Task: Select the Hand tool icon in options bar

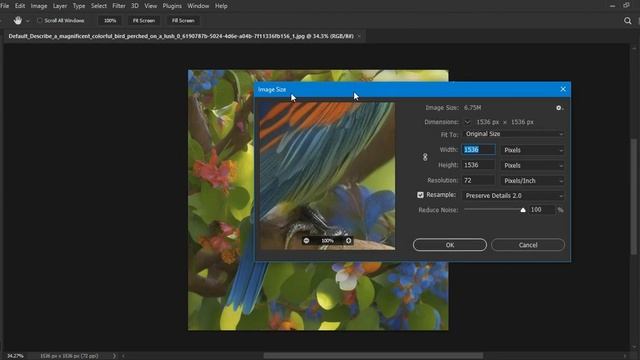Action: tap(18, 20)
